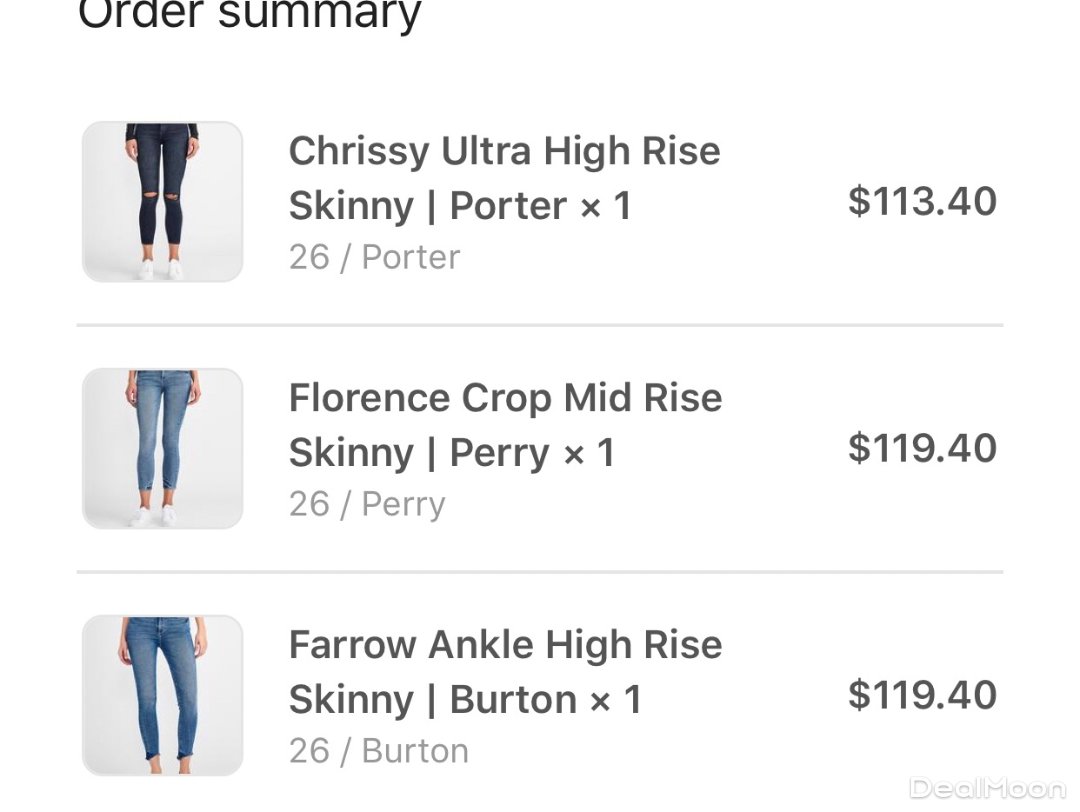Click the DealMoon watermark logo
Image resolution: width=1080 pixels, height=812 pixels.
pyautogui.click(x=987, y=789)
